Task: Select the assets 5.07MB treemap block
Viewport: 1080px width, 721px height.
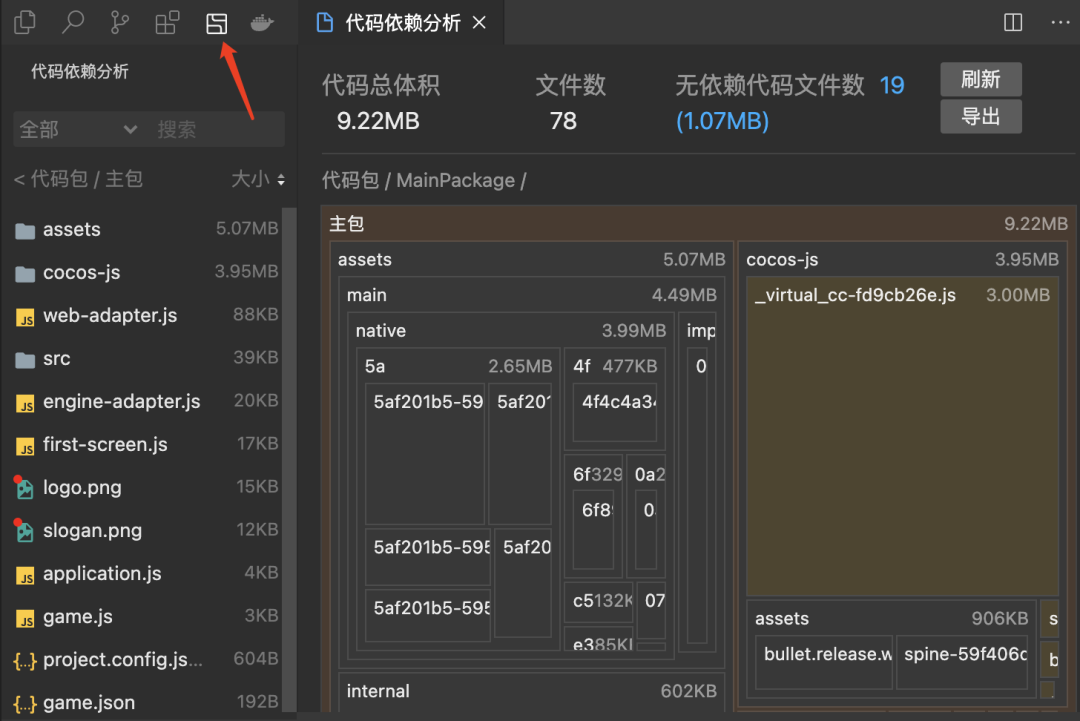Action: coord(531,260)
